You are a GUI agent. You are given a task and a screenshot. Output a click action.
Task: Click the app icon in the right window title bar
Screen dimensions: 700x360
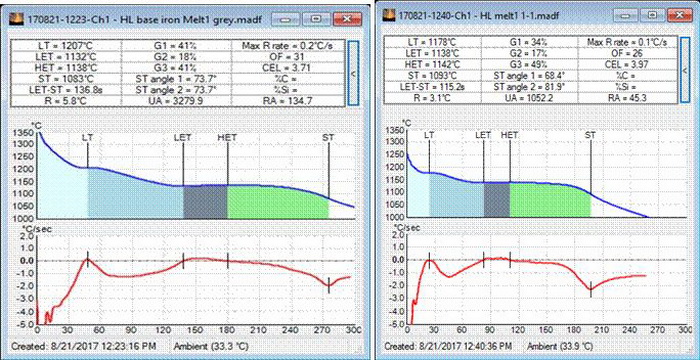click(x=389, y=15)
